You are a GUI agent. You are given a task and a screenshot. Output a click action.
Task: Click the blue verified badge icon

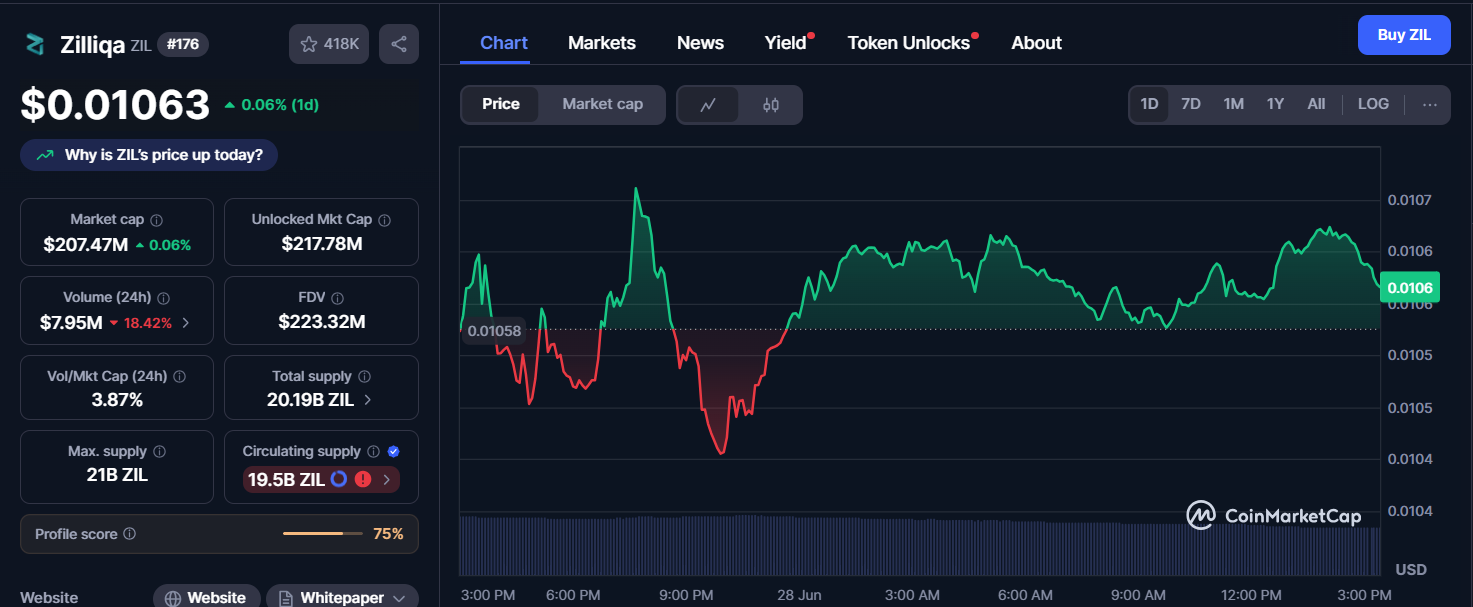coord(394,452)
